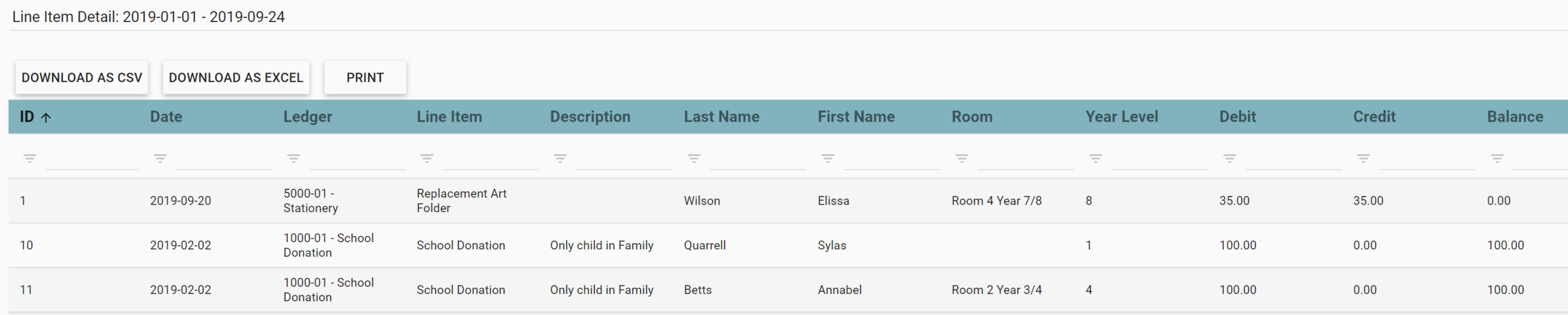Sort the table by Date header
The image size is (1568, 315).
coord(166,117)
